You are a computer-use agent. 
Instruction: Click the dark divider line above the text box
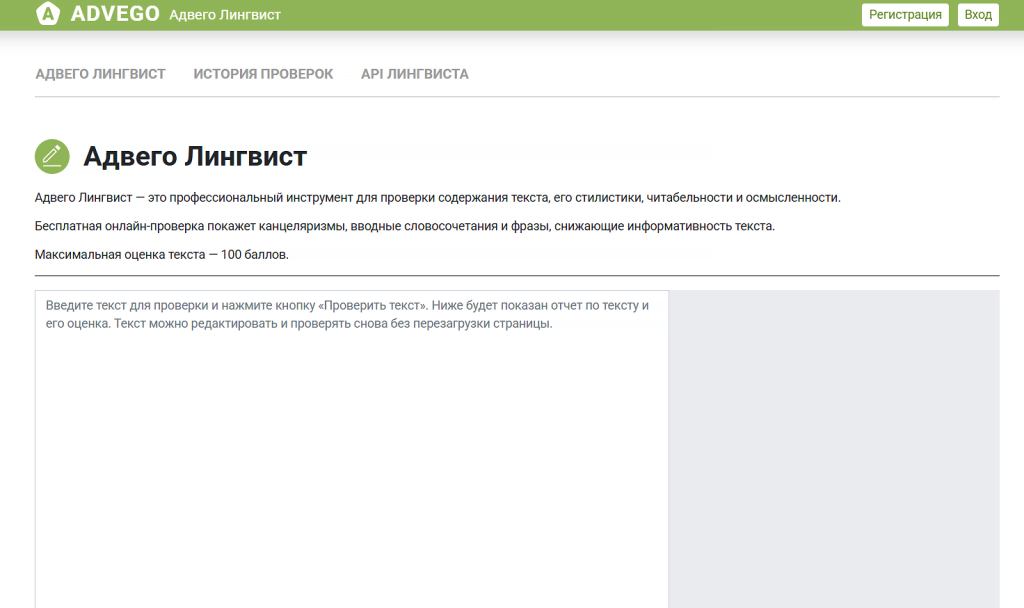click(x=517, y=275)
